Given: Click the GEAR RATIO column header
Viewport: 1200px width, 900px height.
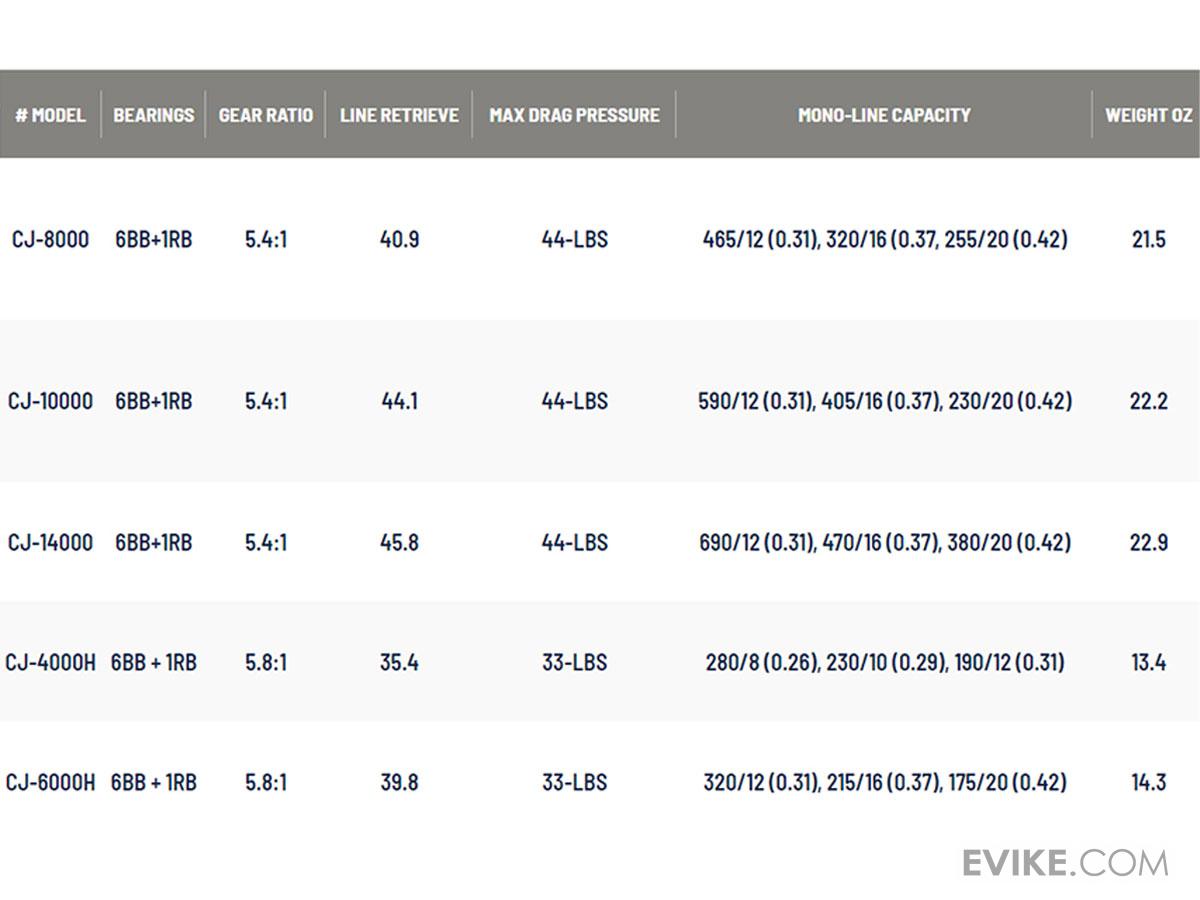Looking at the screenshot, I should tap(265, 115).
